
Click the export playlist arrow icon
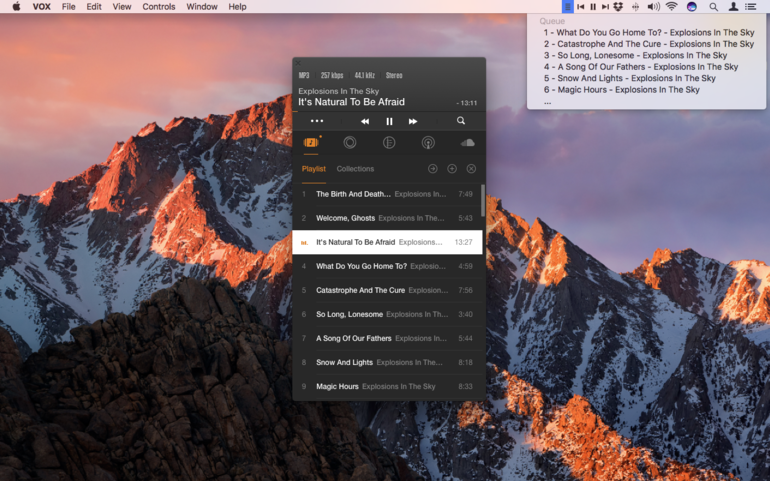(x=433, y=169)
